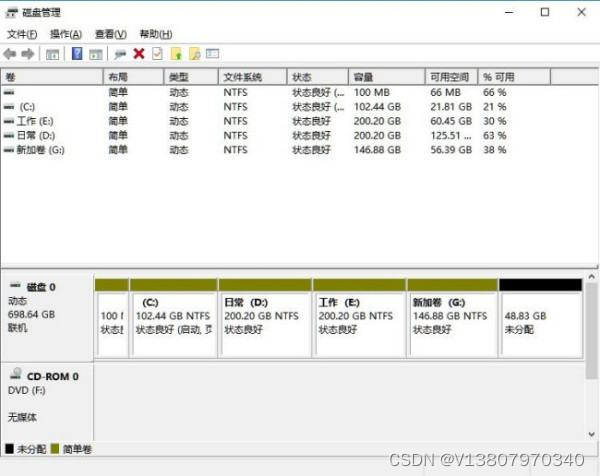Sort by the 布局 column header
Image resolution: width=600 pixels, height=476 pixels.
tap(134, 77)
